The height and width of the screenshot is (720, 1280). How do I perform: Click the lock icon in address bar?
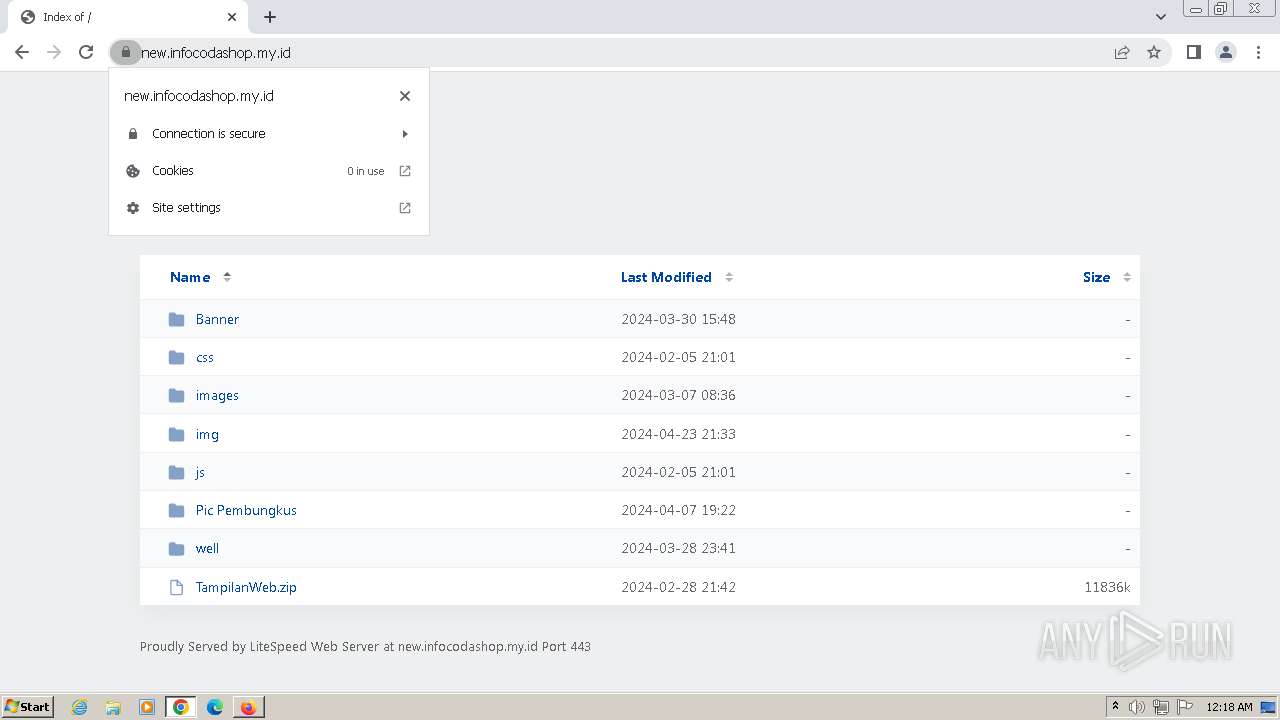(x=125, y=52)
